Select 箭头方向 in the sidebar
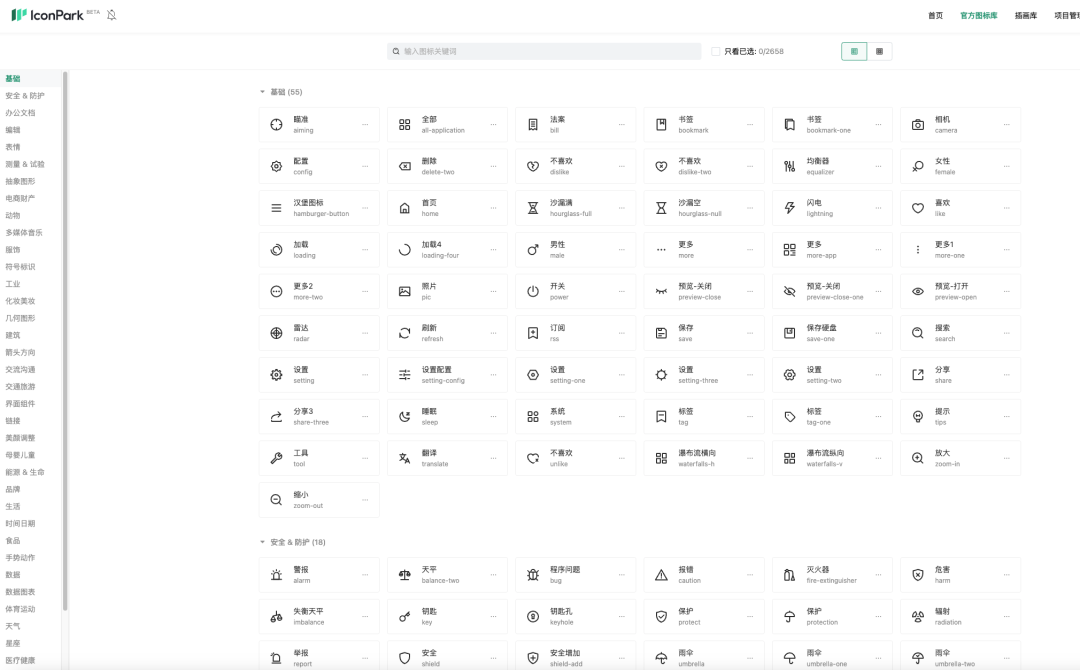 (x=20, y=353)
